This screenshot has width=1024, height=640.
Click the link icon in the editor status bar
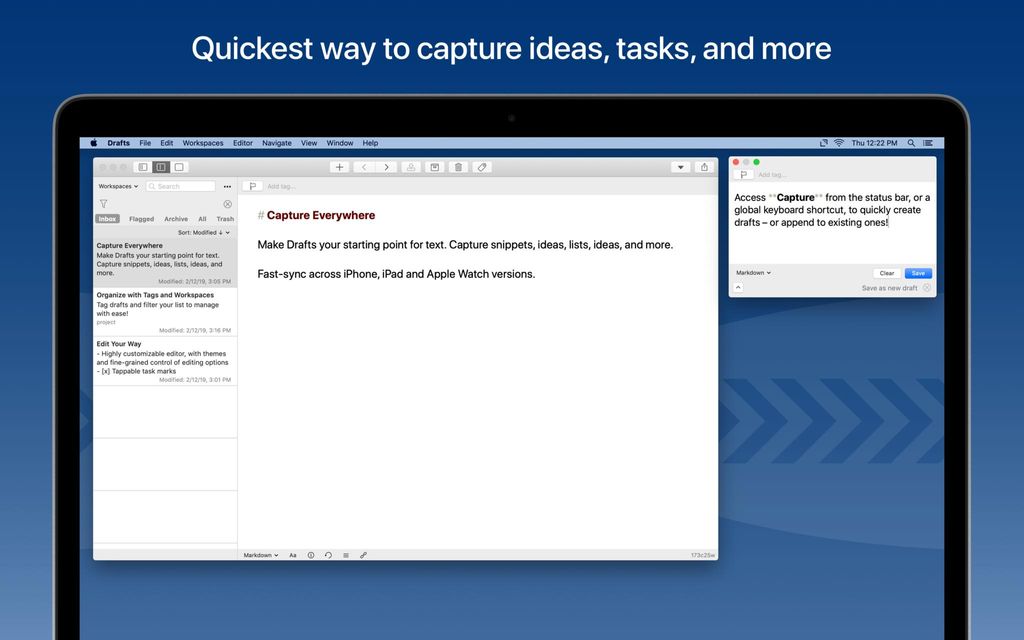click(x=363, y=555)
